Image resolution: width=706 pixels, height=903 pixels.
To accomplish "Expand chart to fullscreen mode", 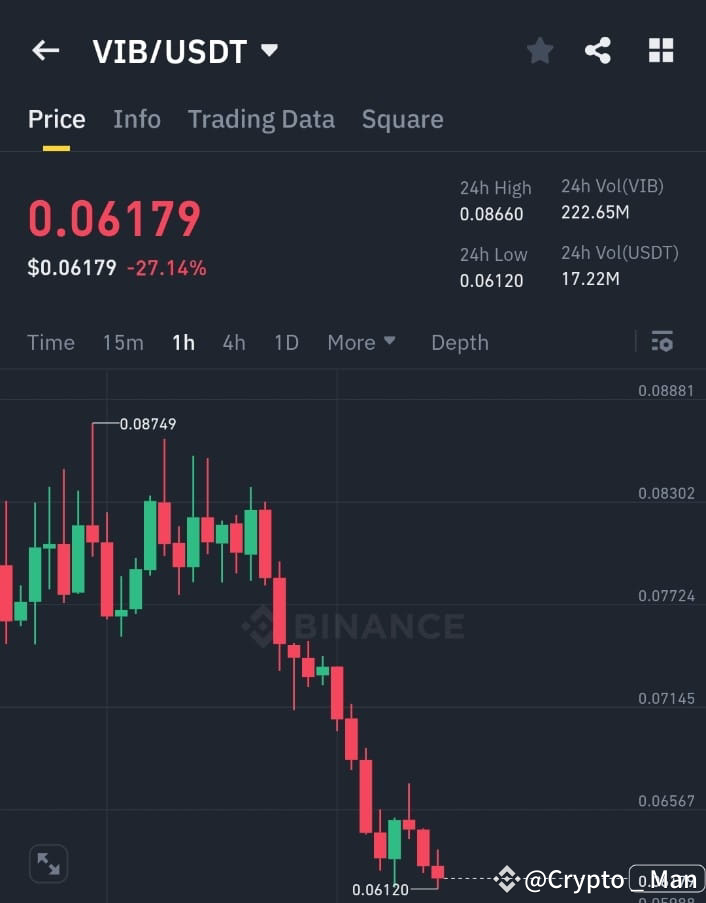I will [x=47, y=864].
